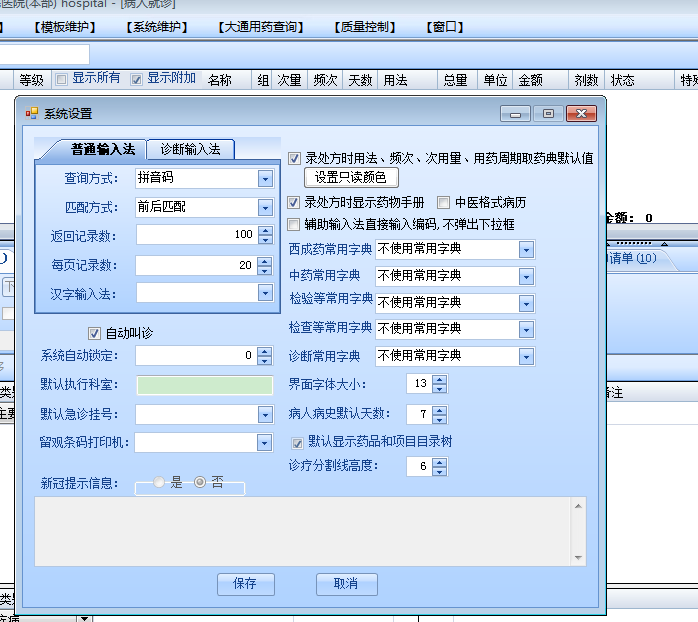
Task: Minimize the 系统设置 dialog
Action: (515, 114)
